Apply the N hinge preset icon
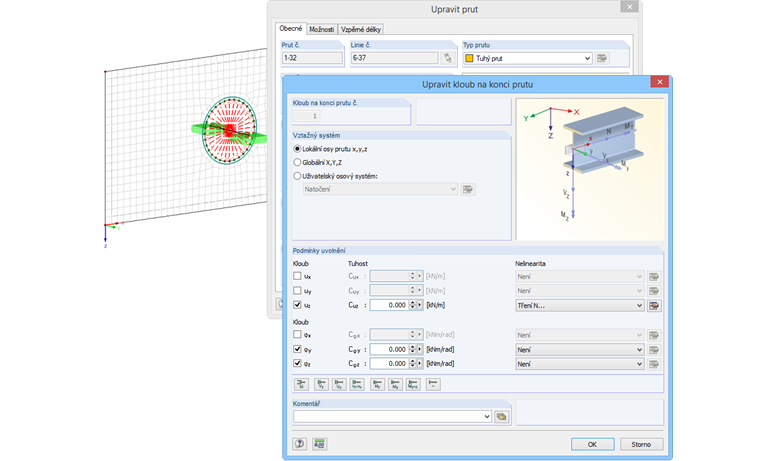The width and height of the screenshot is (760, 461). [301, 384]
